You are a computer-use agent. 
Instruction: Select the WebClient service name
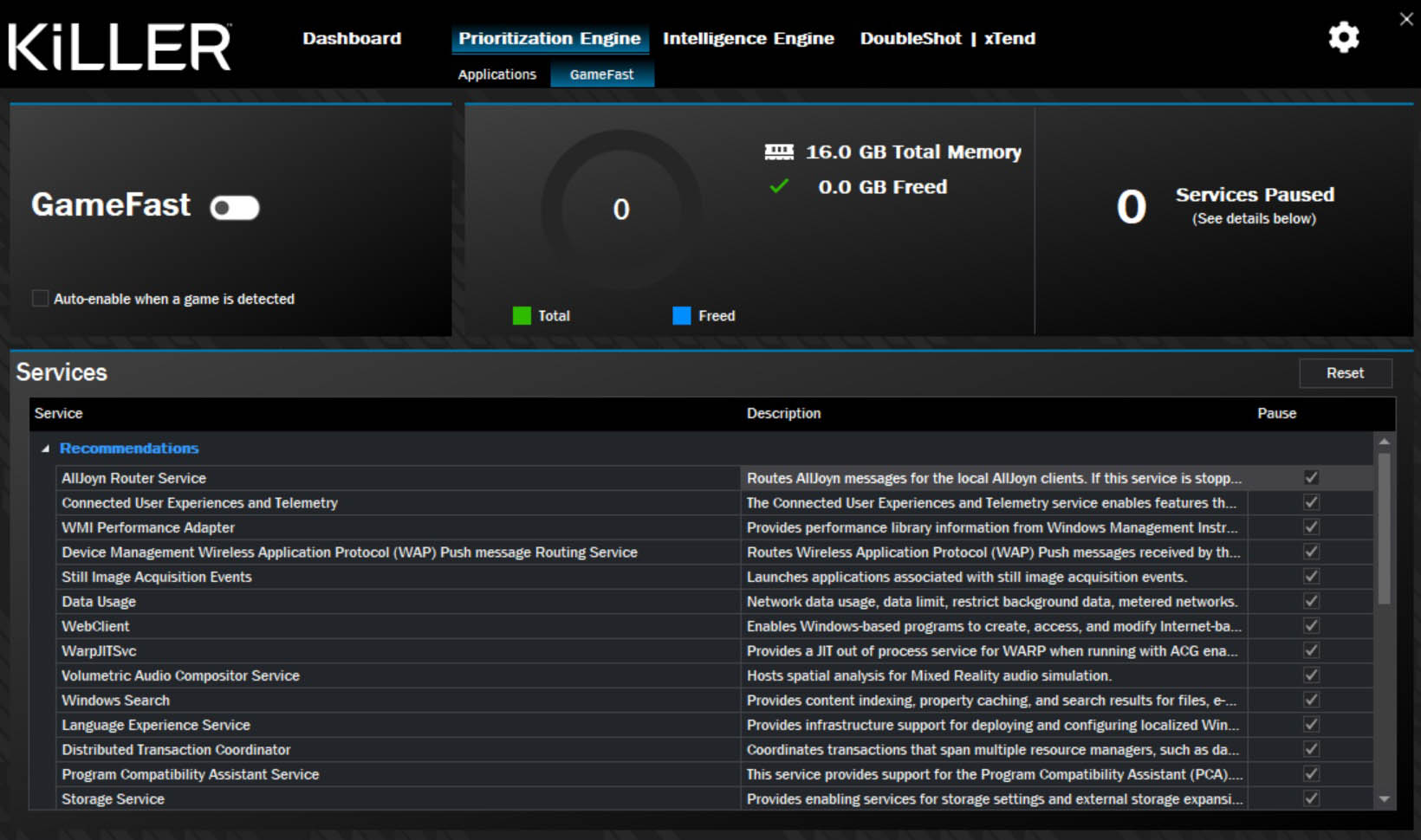coord(95,626)
